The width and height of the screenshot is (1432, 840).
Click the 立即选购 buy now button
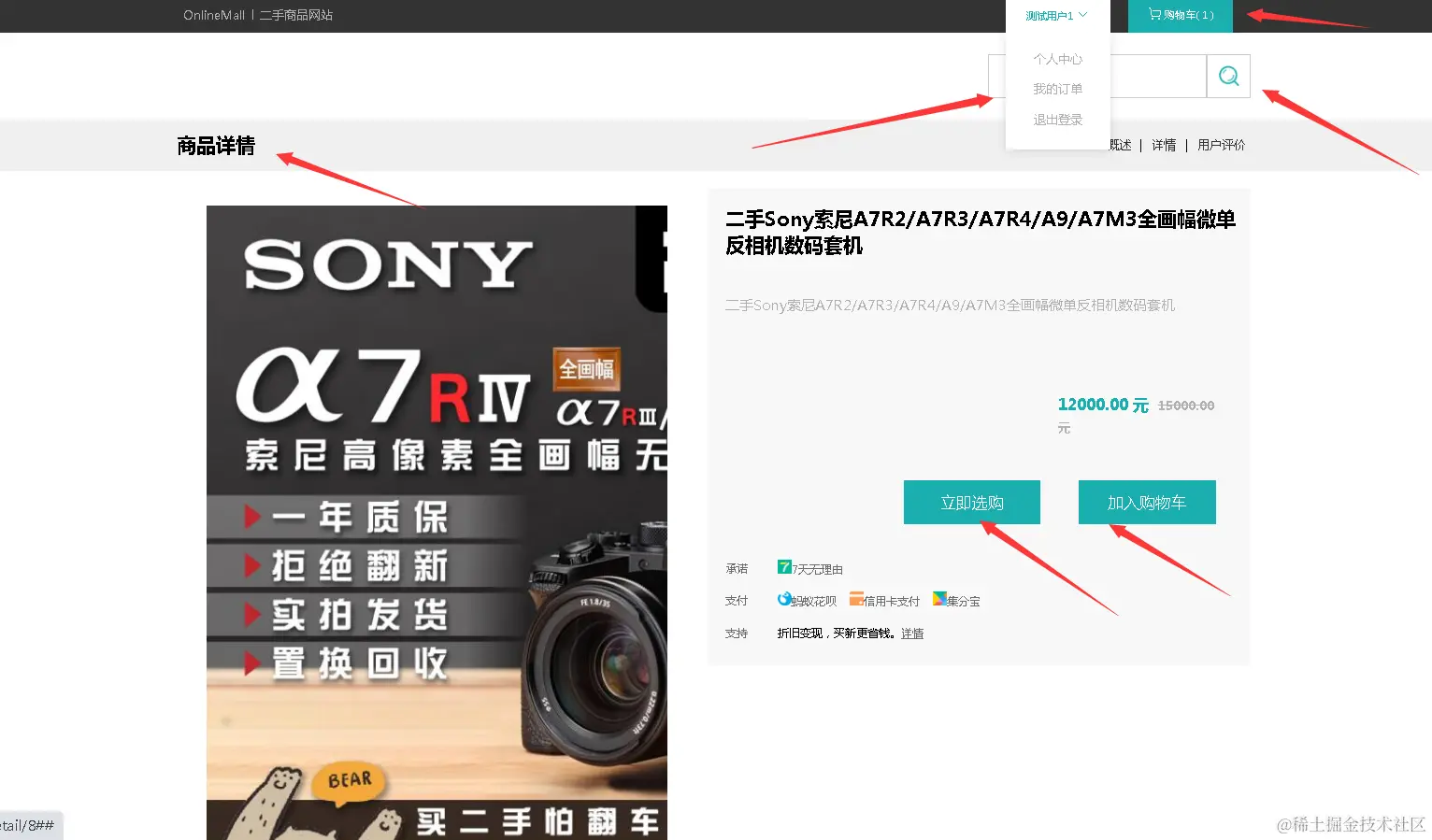(972, 503)
